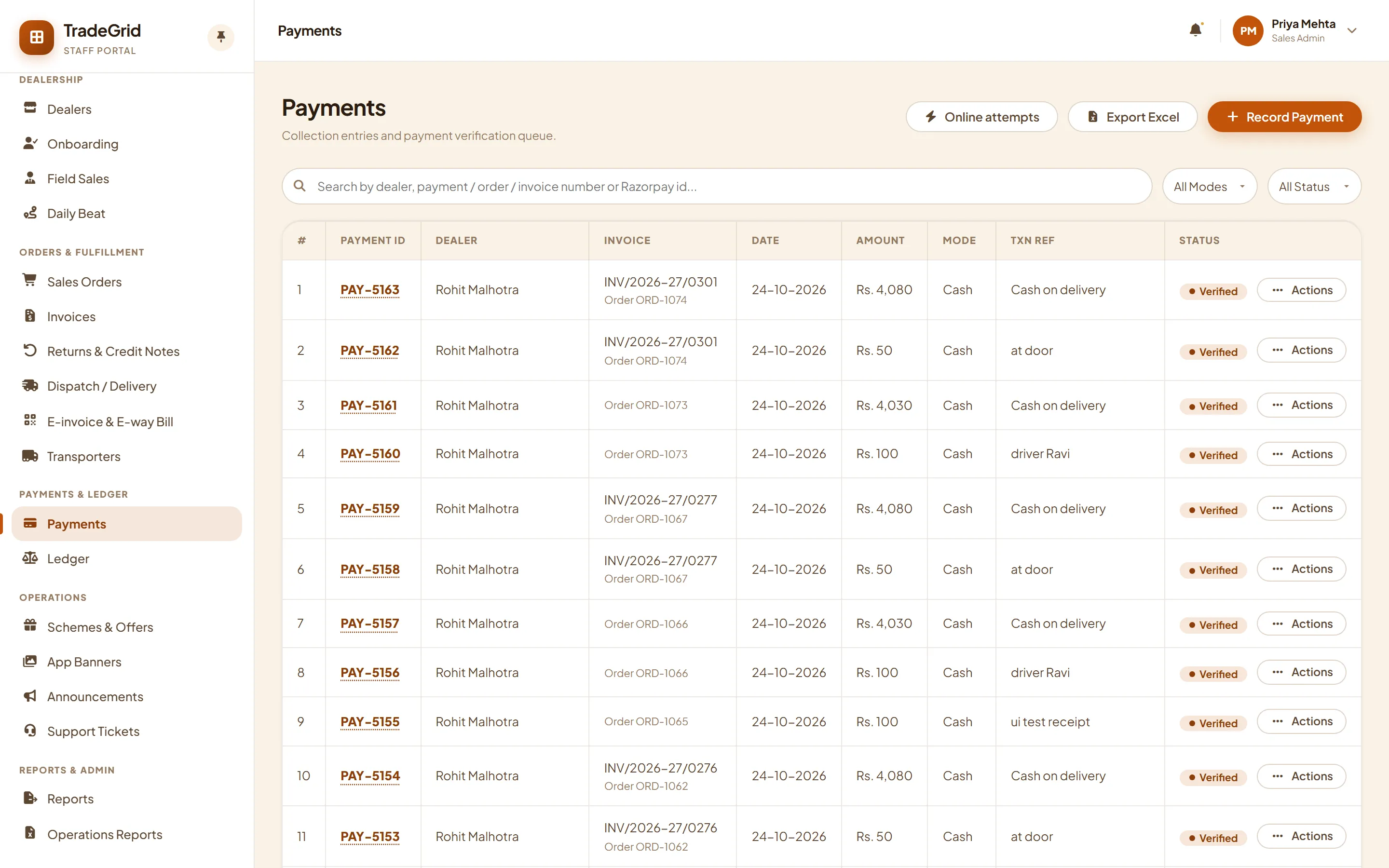
Task: Click the Returns & Credit Notes undo icon
Action: [x=30, y=350]
